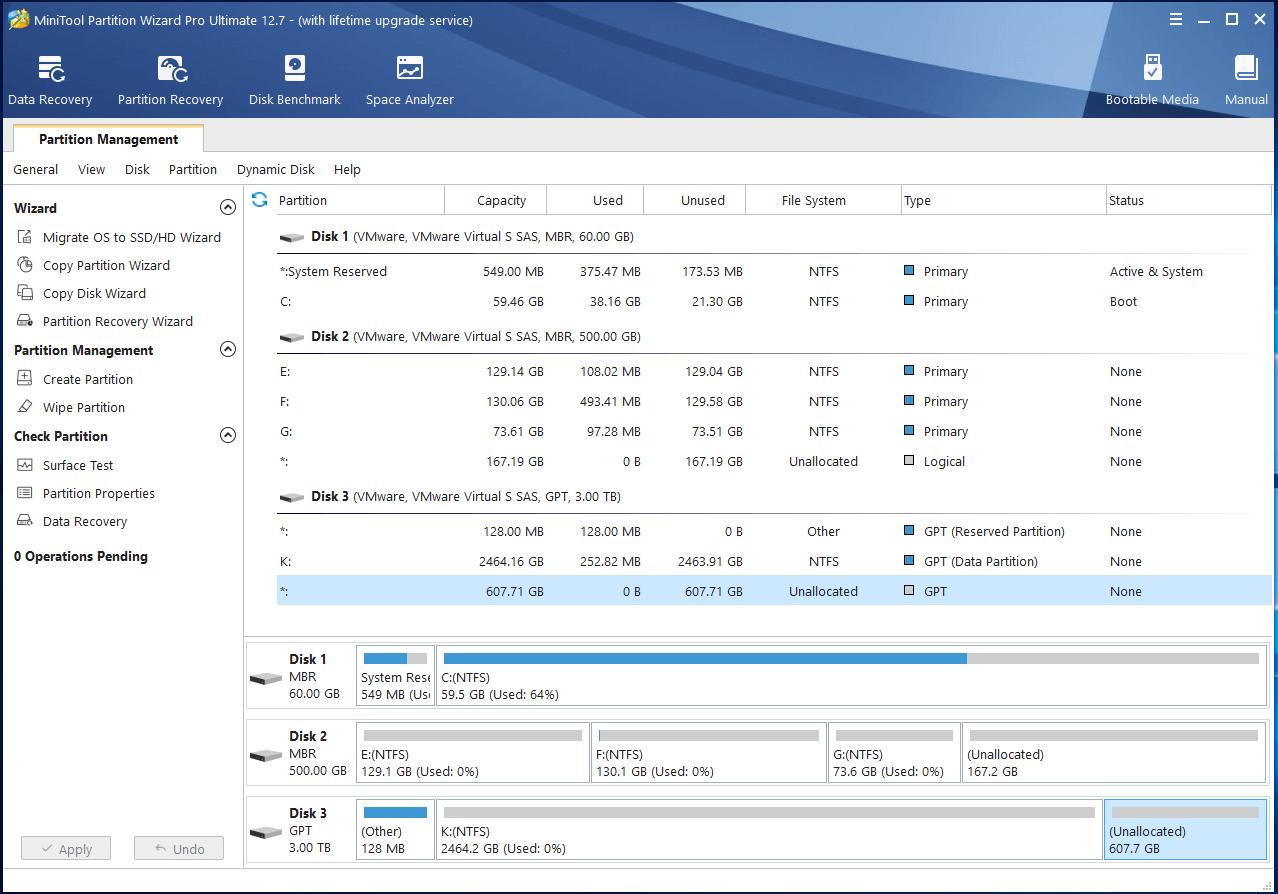Collapse the Check Partition section
Viewport: 1278px width, 894px height.
tap(228, 436)
